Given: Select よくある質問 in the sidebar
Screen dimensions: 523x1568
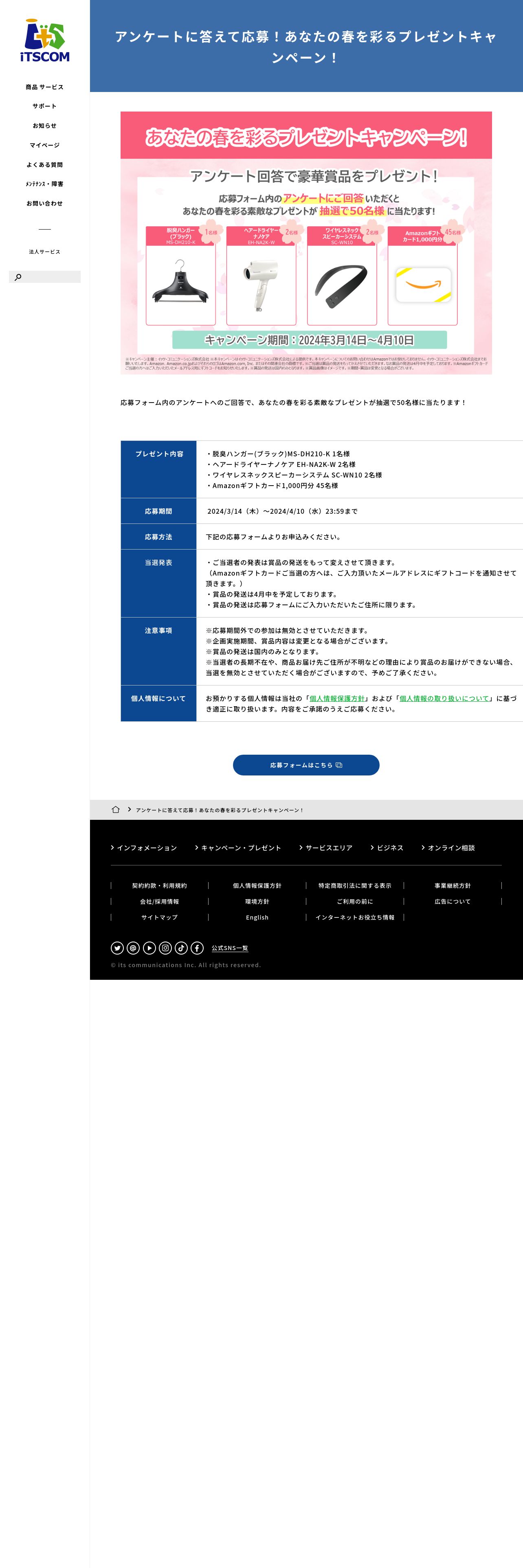Looking at the screenshot, I should click(x=44, y=165).
